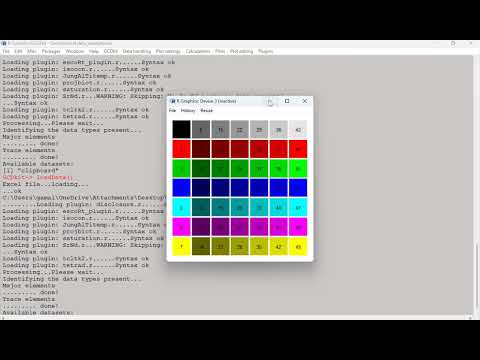This screenshot has width=480, height=360.
Task: Select the darkest teal swatch in cyan row
Action: click(x=201, y=207)
